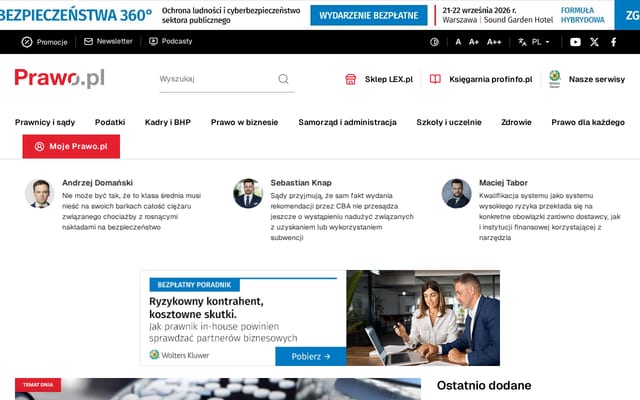The image size is (640, 400).
Task: Expand the PL language dropdown
Action: [541, 42]
